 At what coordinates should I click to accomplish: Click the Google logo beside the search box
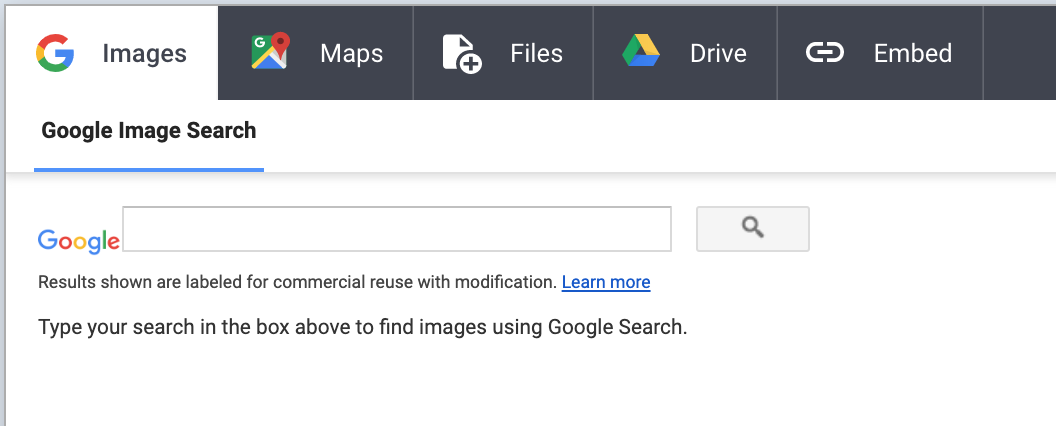[x=78, y=241]
